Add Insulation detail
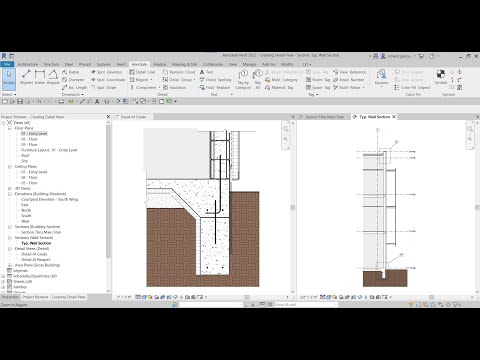The image size is (480, 360). [174, 87]
